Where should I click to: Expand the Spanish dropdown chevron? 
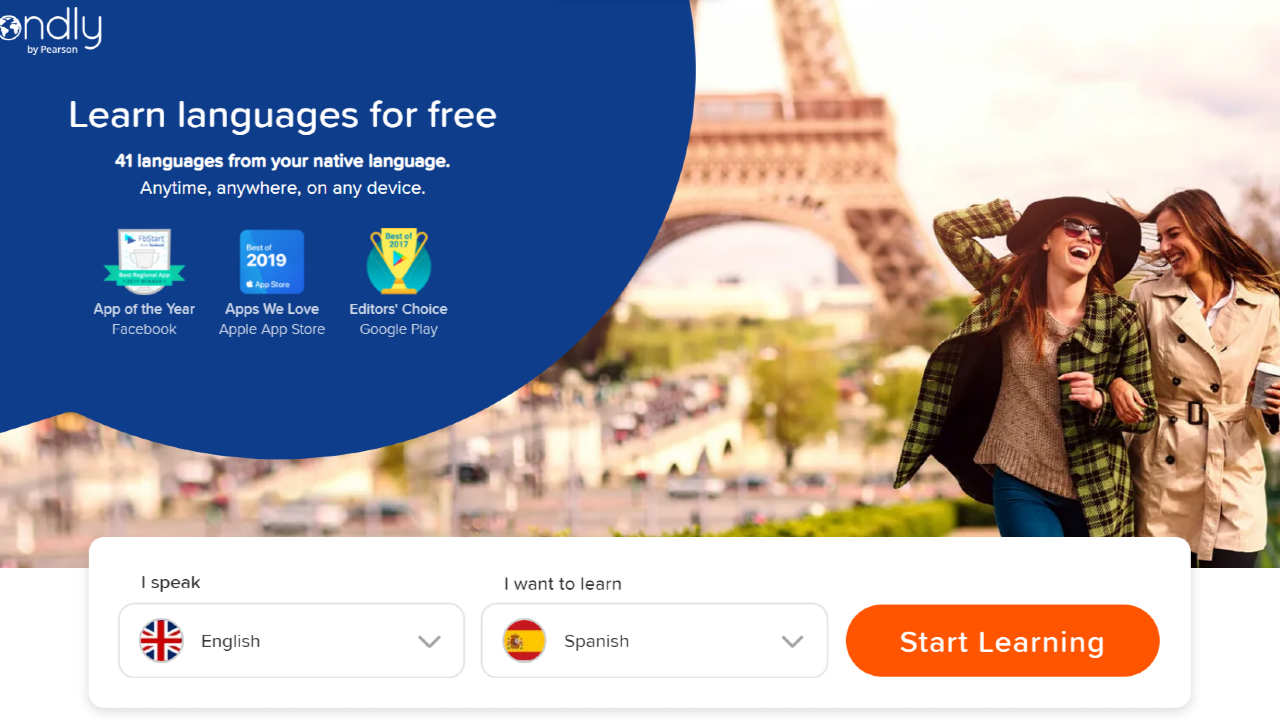[792, 642]
